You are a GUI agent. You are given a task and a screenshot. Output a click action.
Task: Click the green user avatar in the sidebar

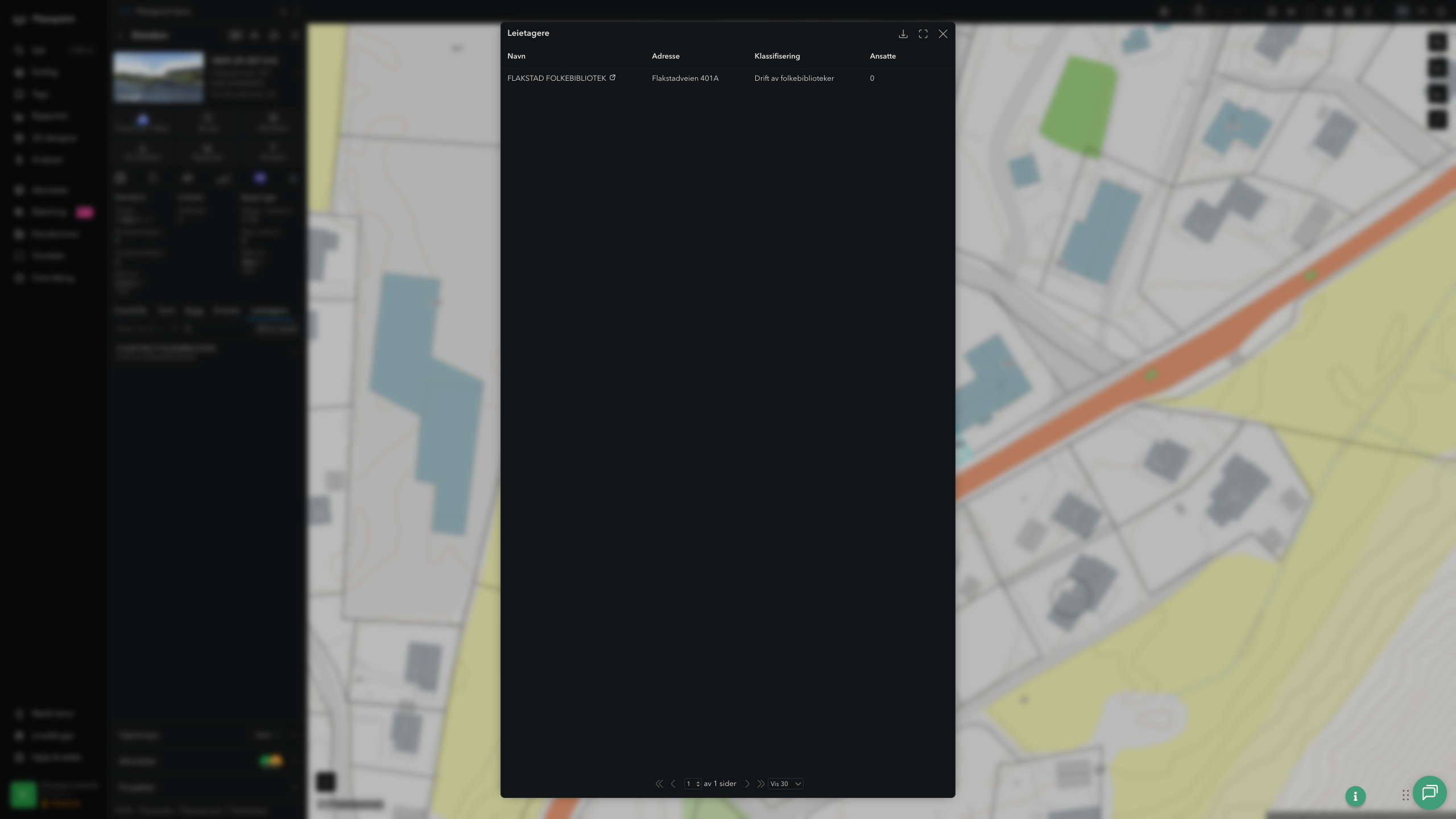[23, 795]
